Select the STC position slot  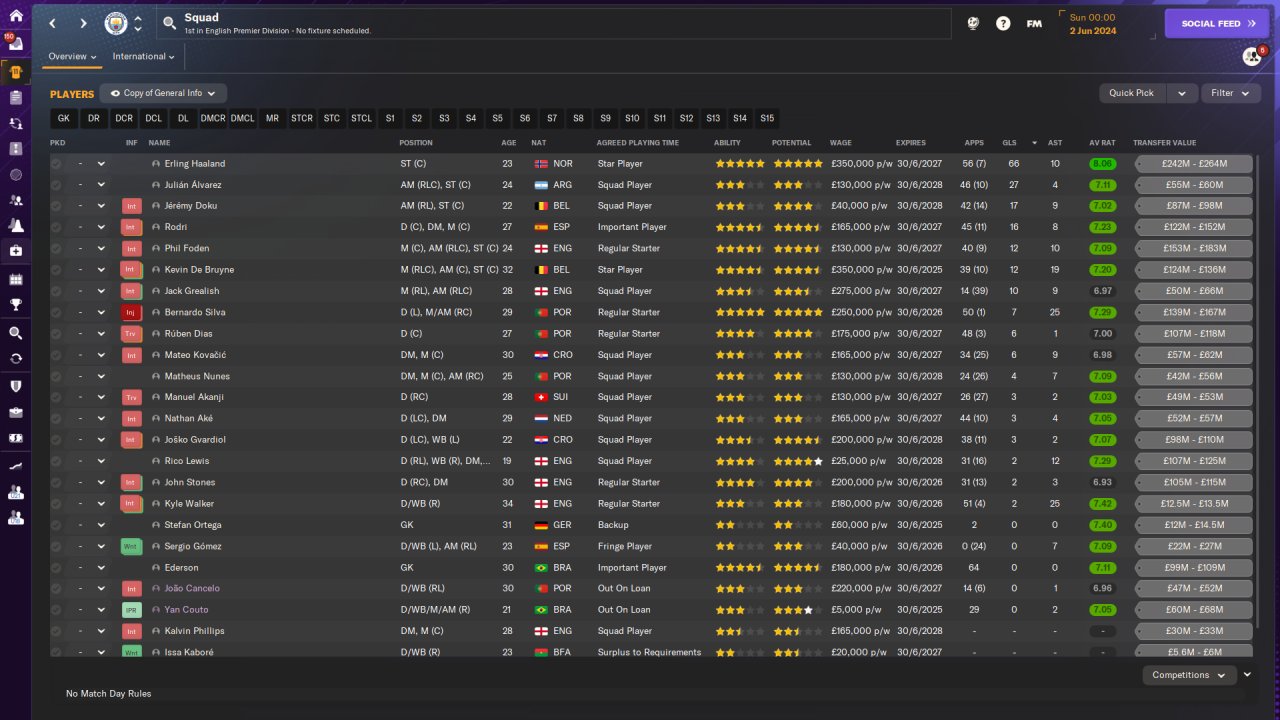331,118
